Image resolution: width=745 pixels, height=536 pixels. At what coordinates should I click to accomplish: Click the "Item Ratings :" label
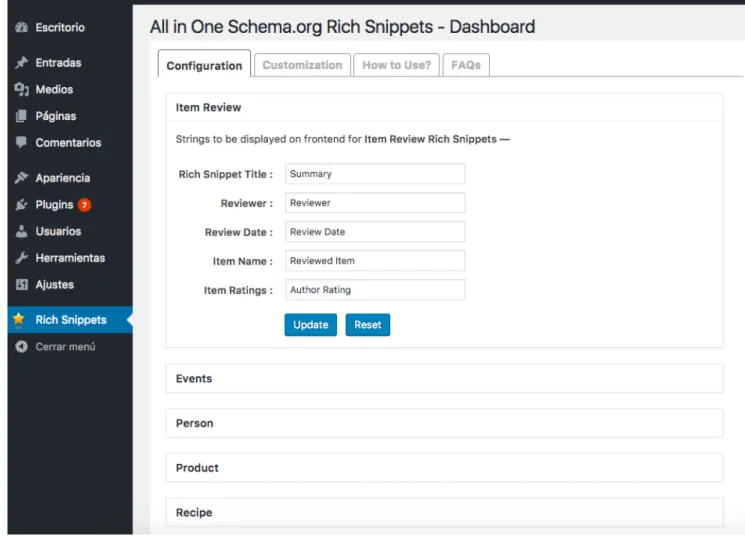pos(238,290)
